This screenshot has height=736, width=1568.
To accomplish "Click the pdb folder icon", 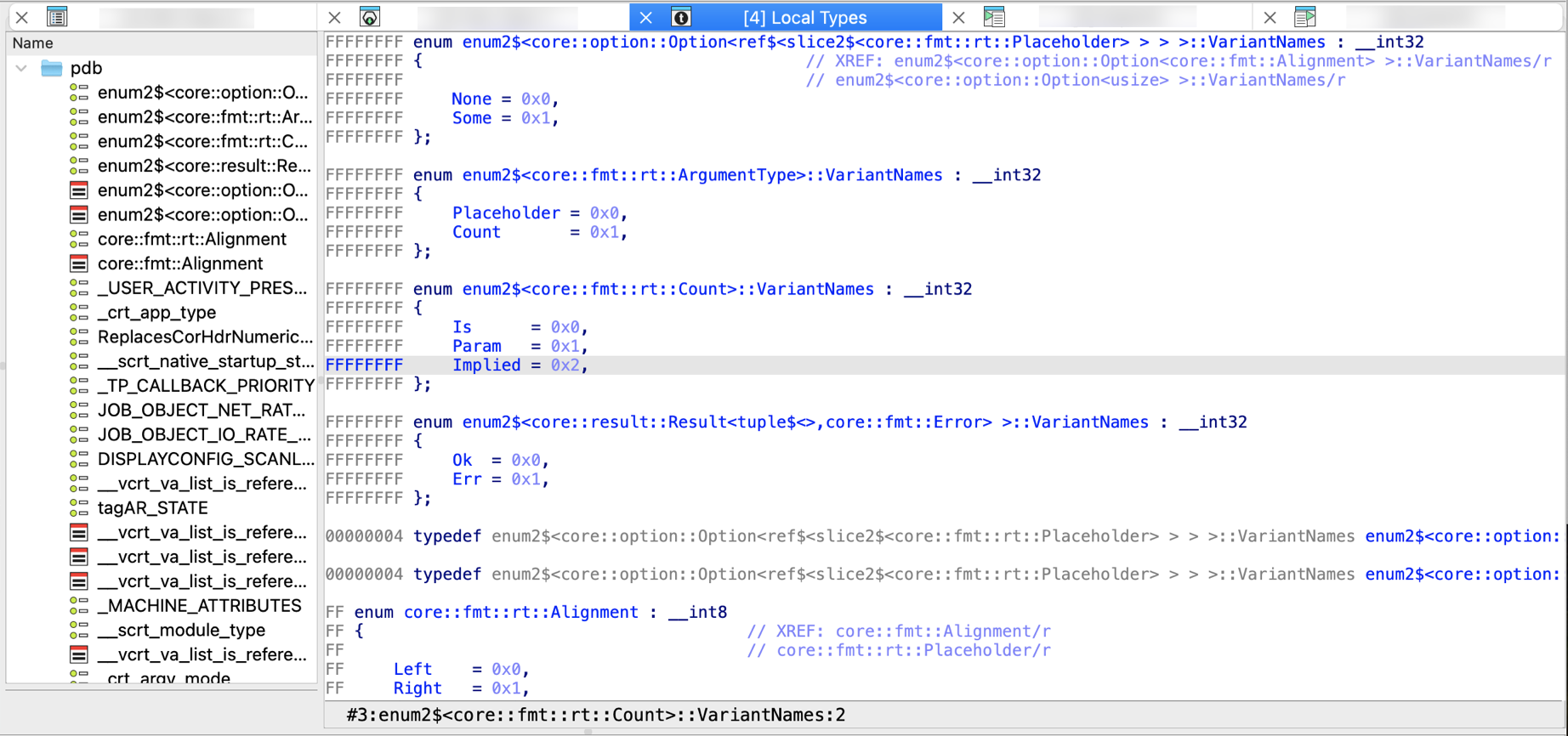I will [x=52, y=68].
